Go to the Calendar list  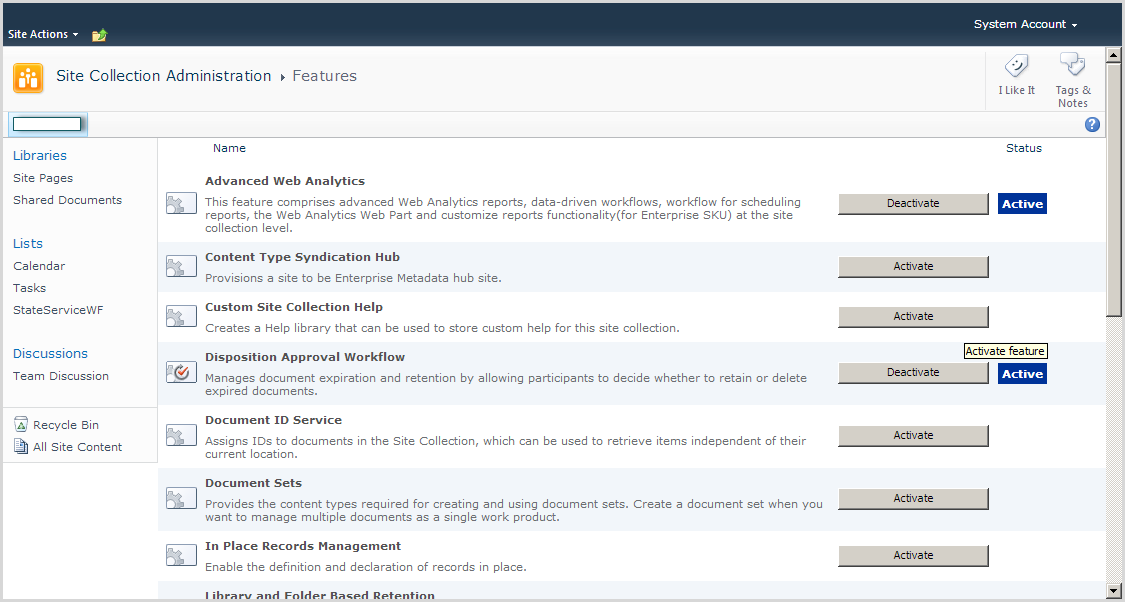39,266
